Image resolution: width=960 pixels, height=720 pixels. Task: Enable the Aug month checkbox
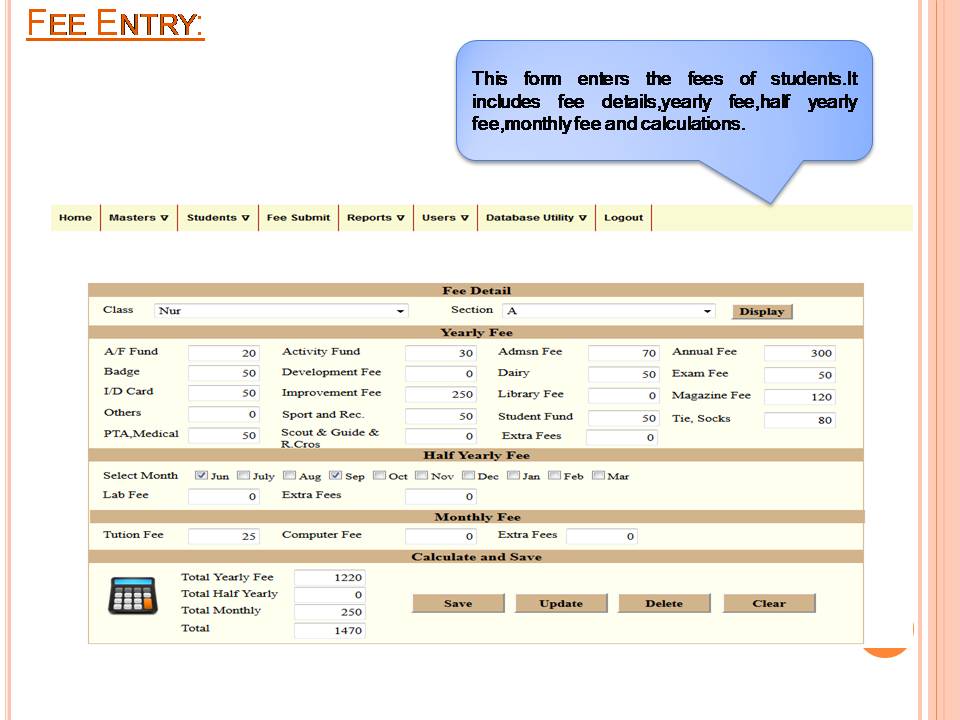290,476
